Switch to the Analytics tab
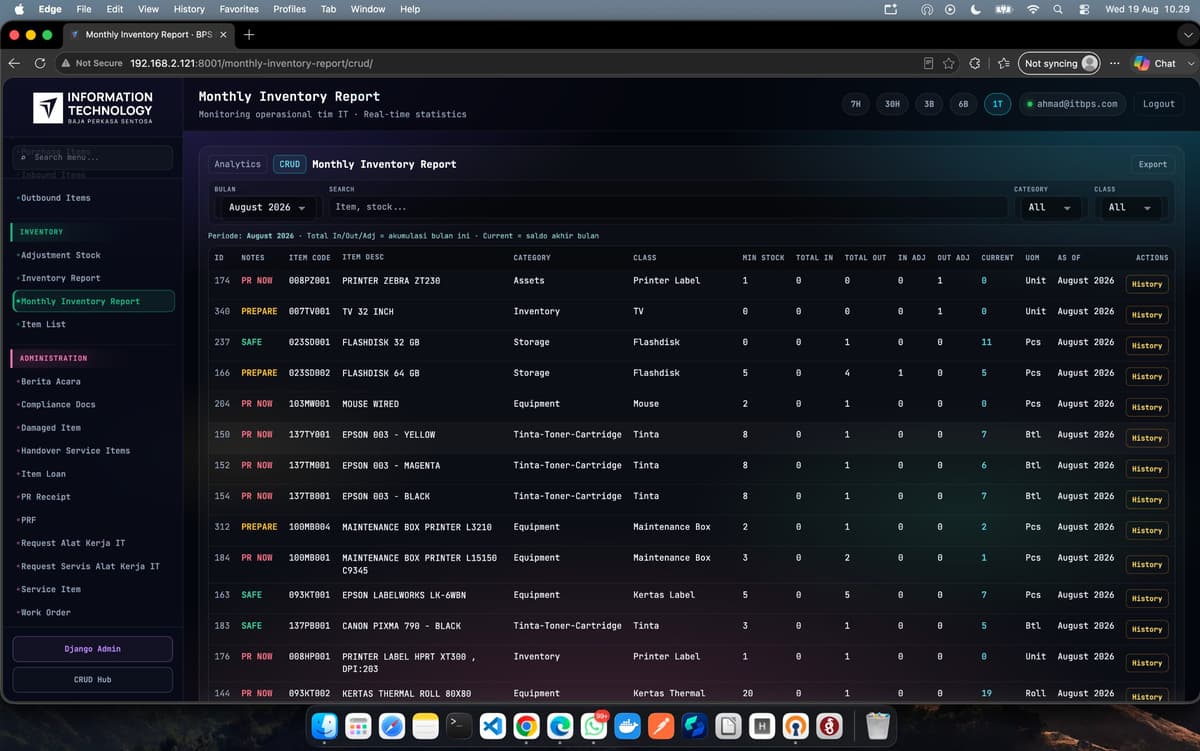 pyautogui.click(x=237, y=164)
